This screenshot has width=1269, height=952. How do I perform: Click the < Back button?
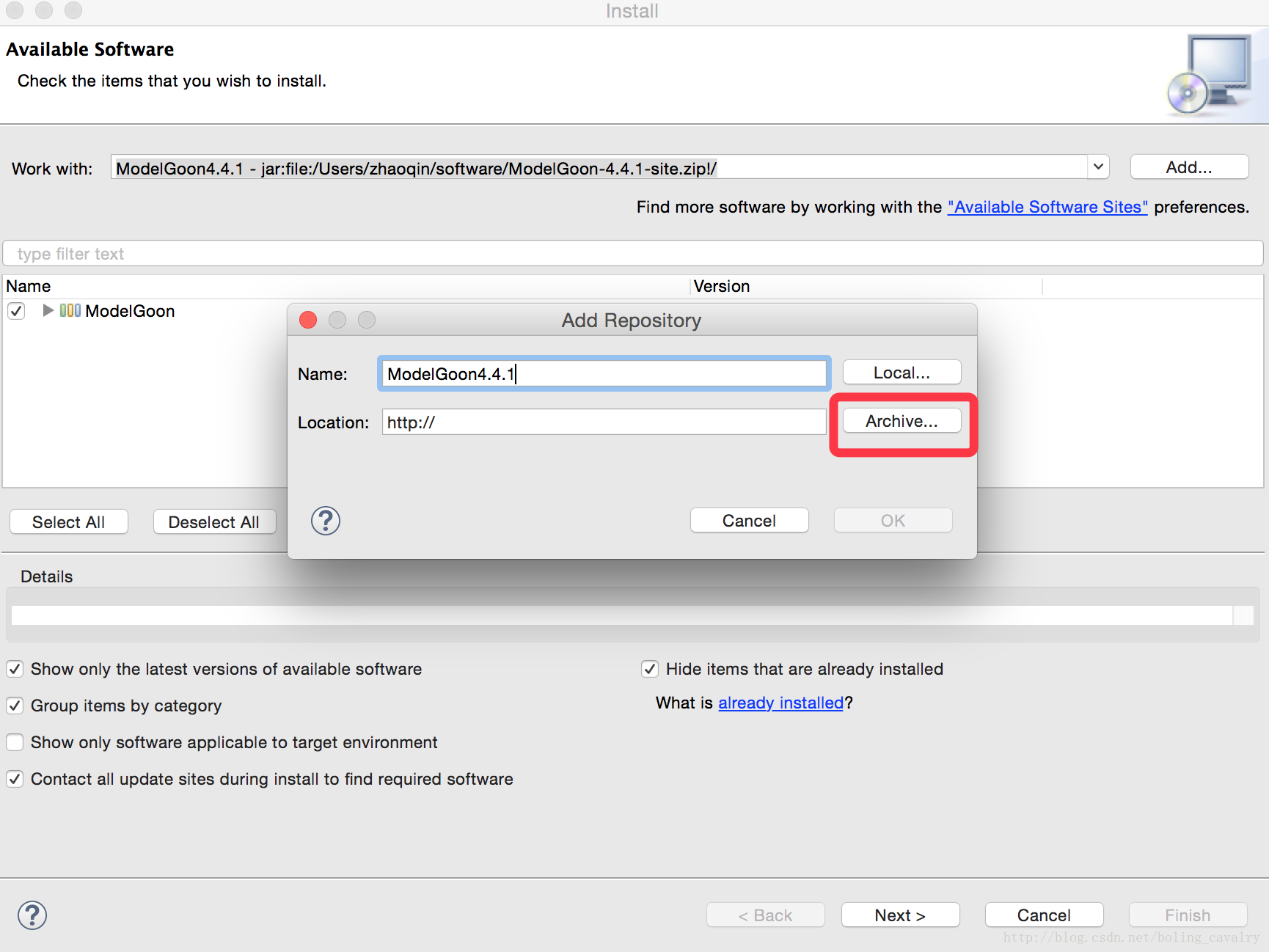[x=765, y=915]
